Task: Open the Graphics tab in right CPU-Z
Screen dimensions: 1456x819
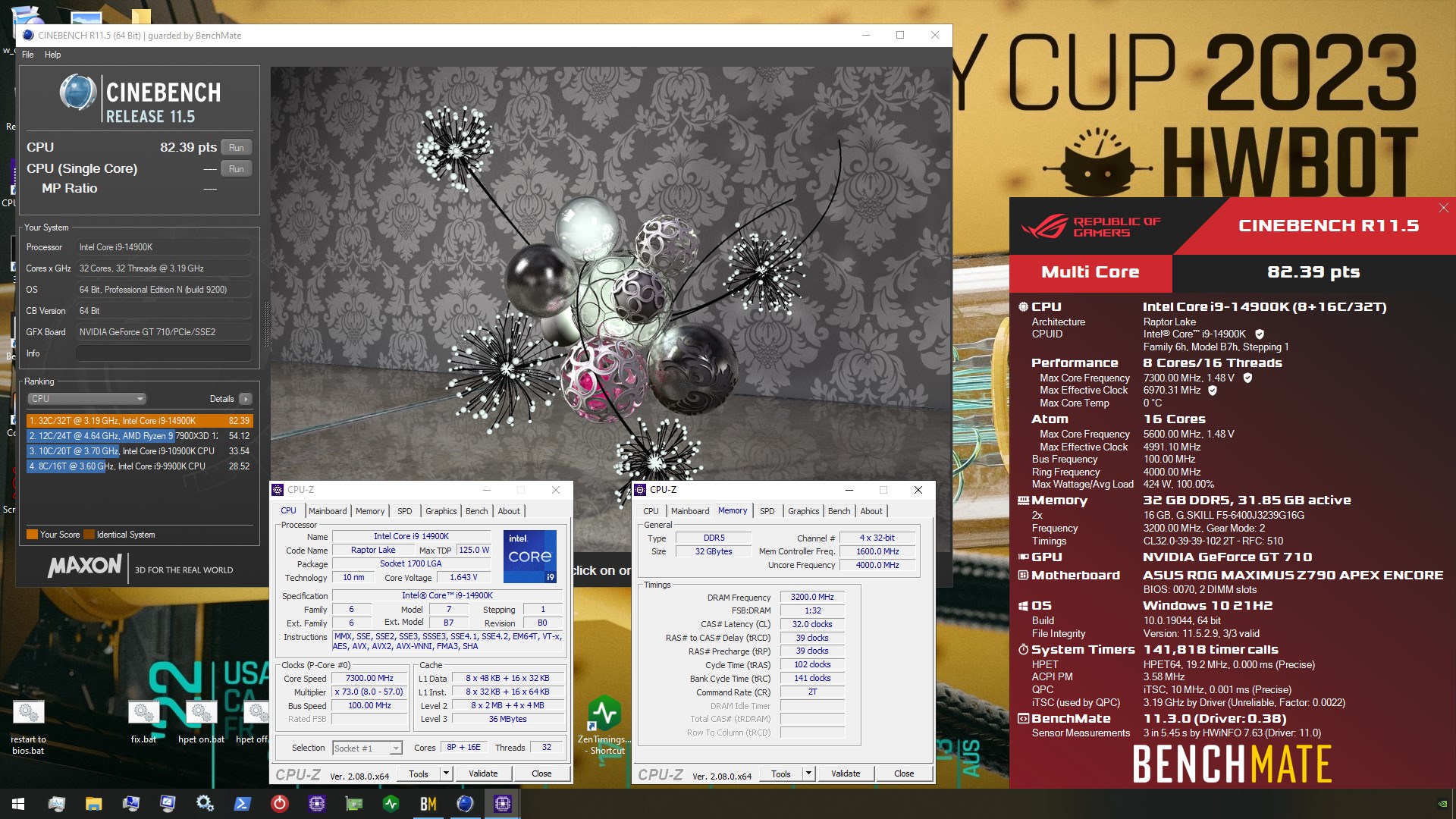Action: pos(803,511)
